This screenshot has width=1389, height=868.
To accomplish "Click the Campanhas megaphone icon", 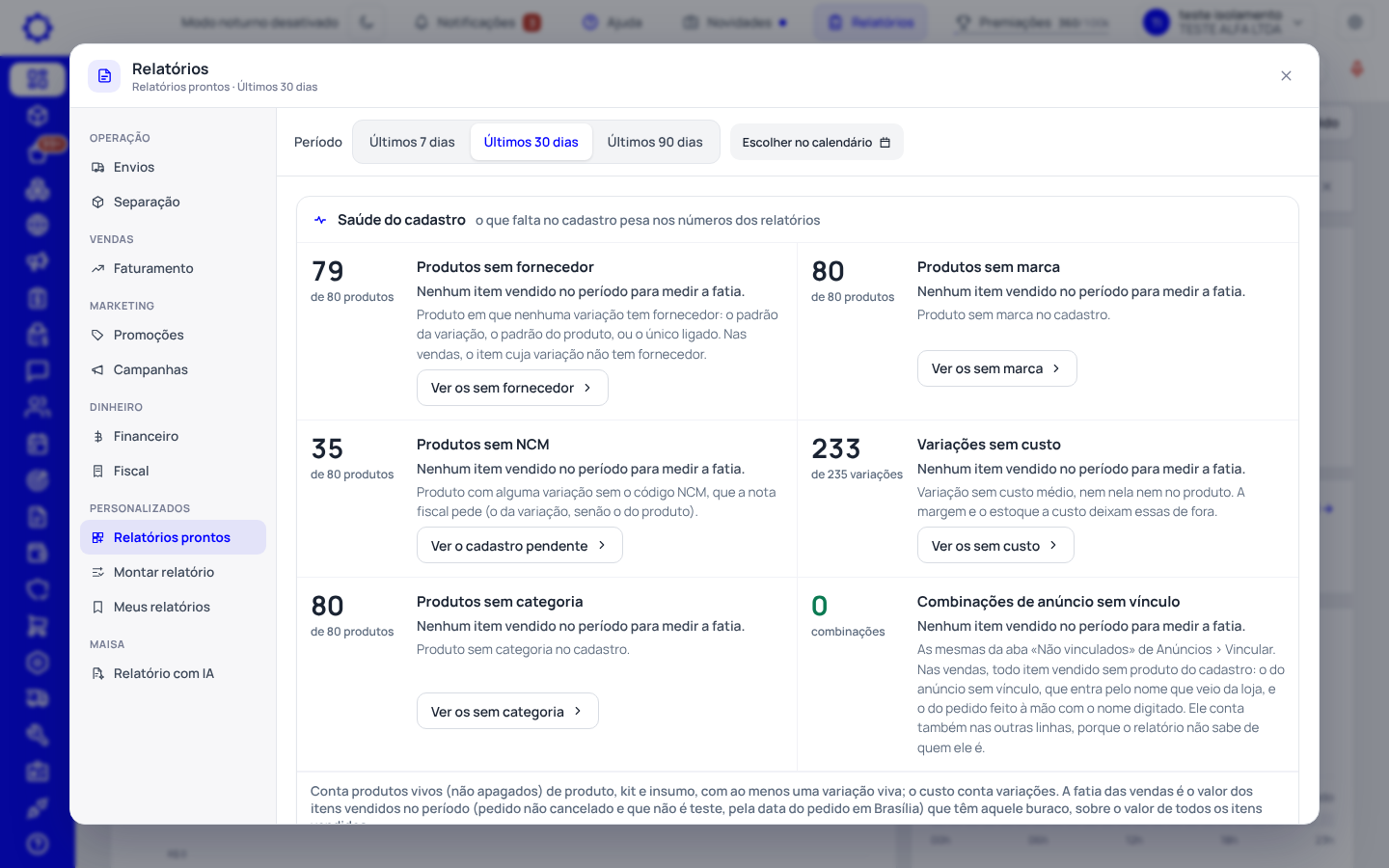I will click(97, 369).
